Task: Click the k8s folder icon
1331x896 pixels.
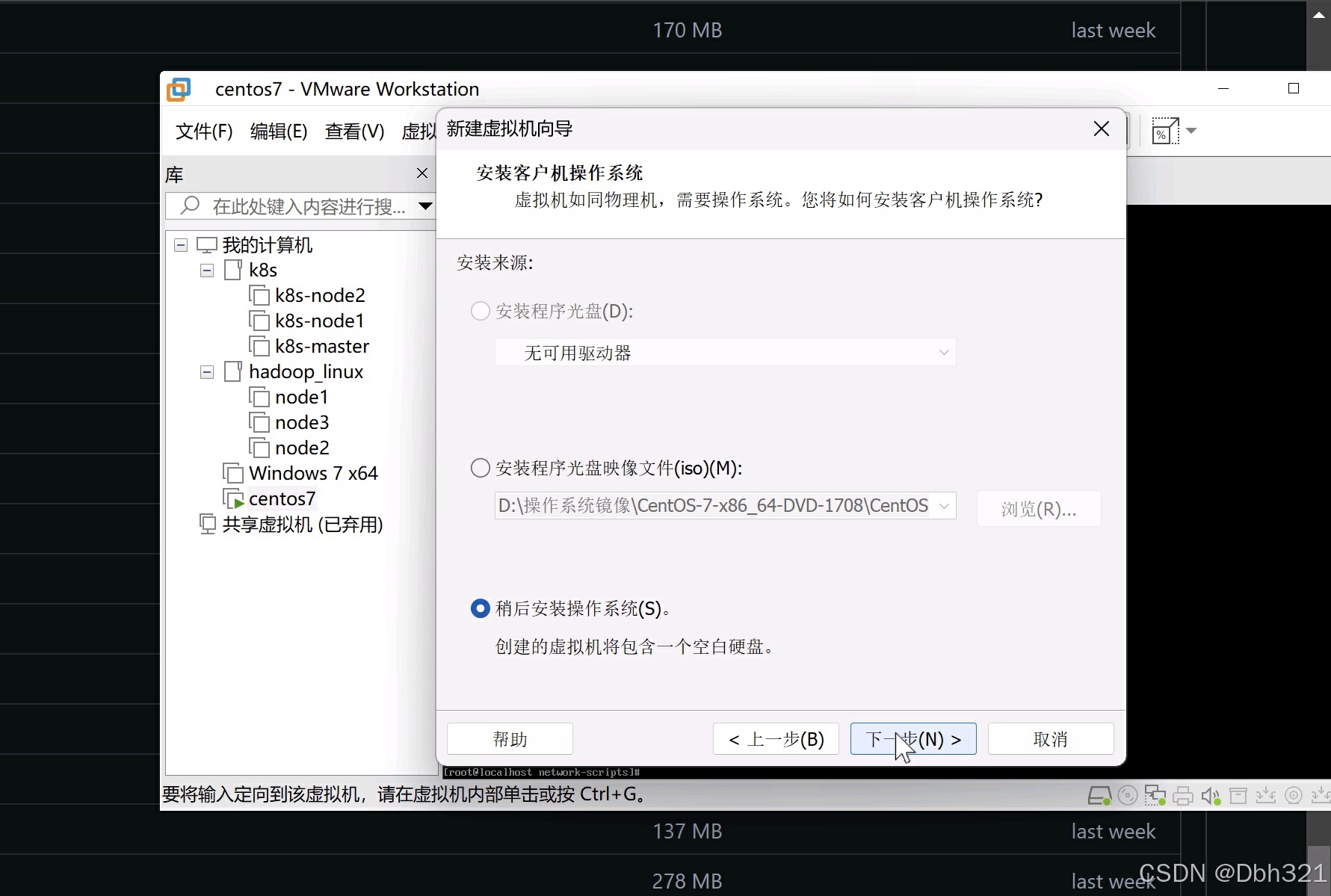Action: (x=233, y=270)
